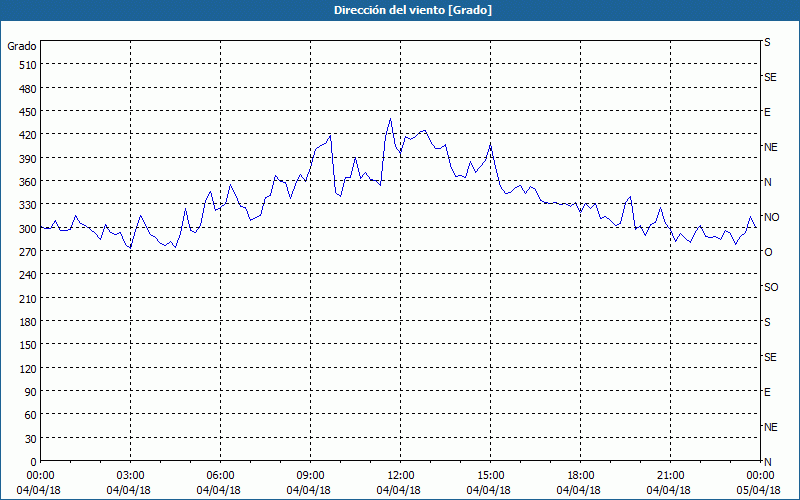Select the 120 degree axis value
The width and height of the screenshot is (800, 500).
[x=28, y=368]
